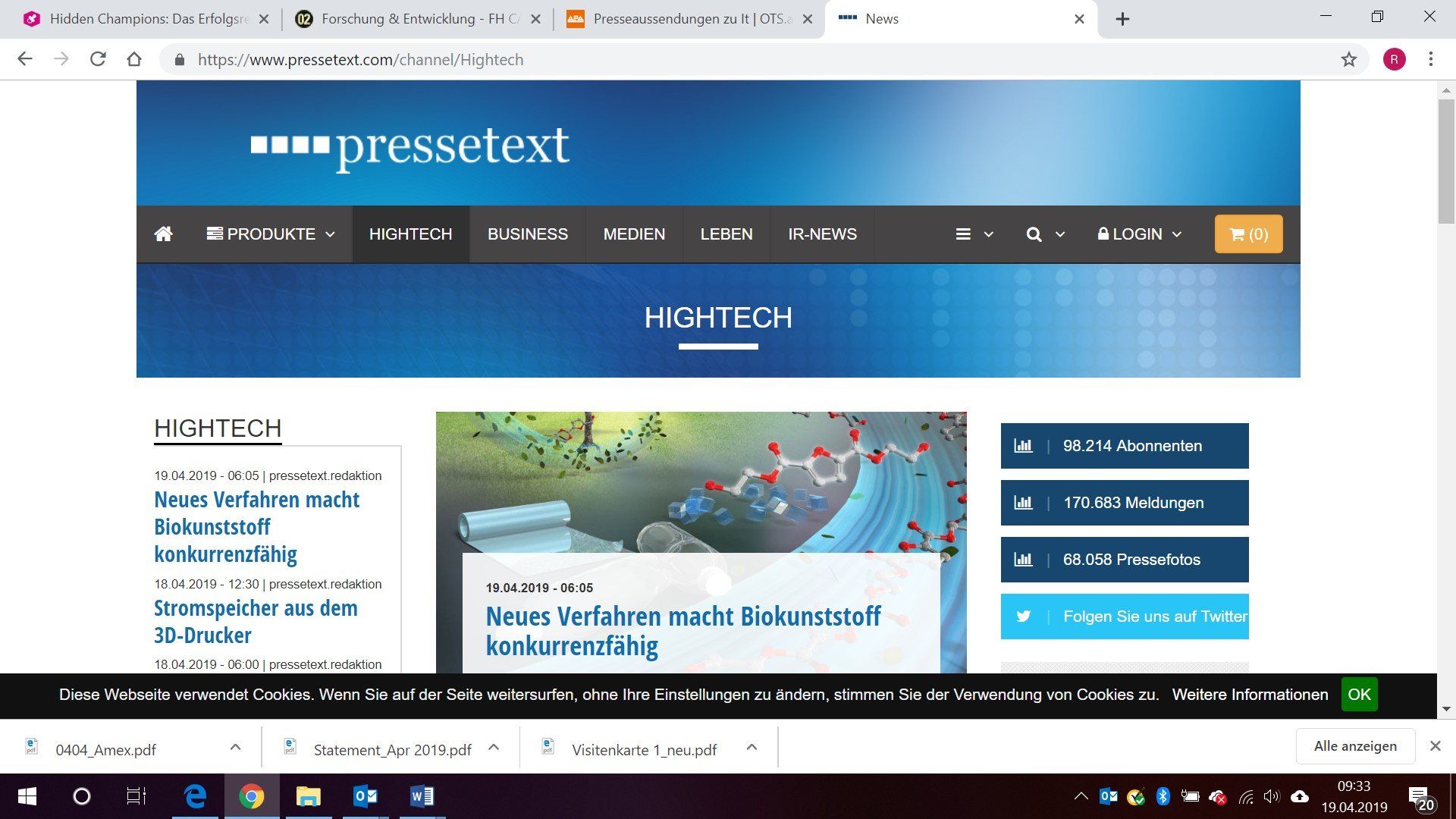Reload the current page
1456x819 pixels.
click(98, 59)
